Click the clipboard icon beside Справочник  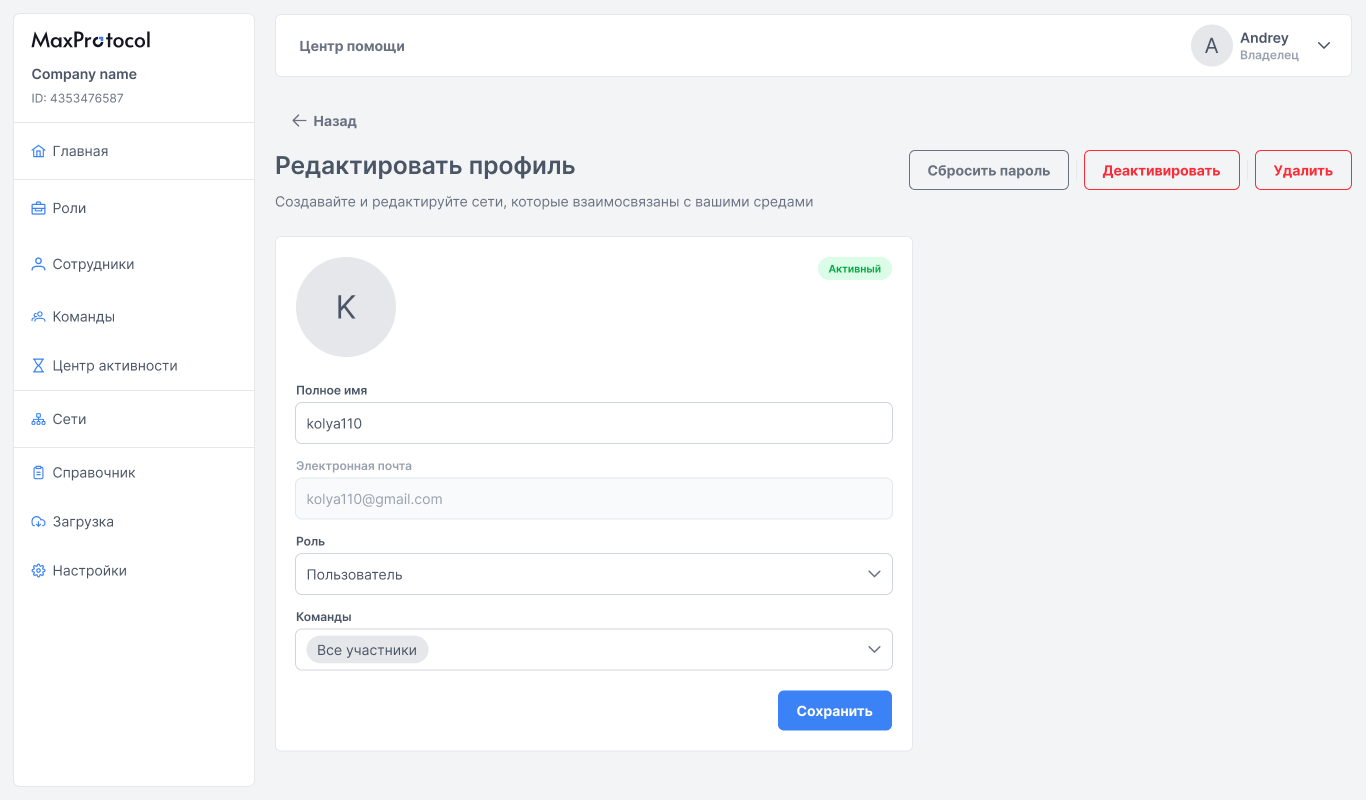pos(39,473)
